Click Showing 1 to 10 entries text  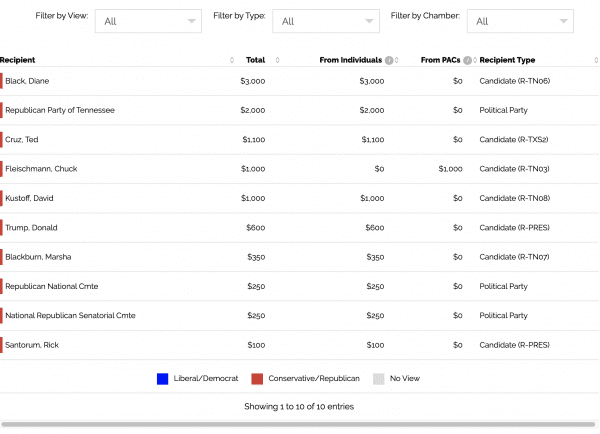pyautogui.click(x=299, y=406)
